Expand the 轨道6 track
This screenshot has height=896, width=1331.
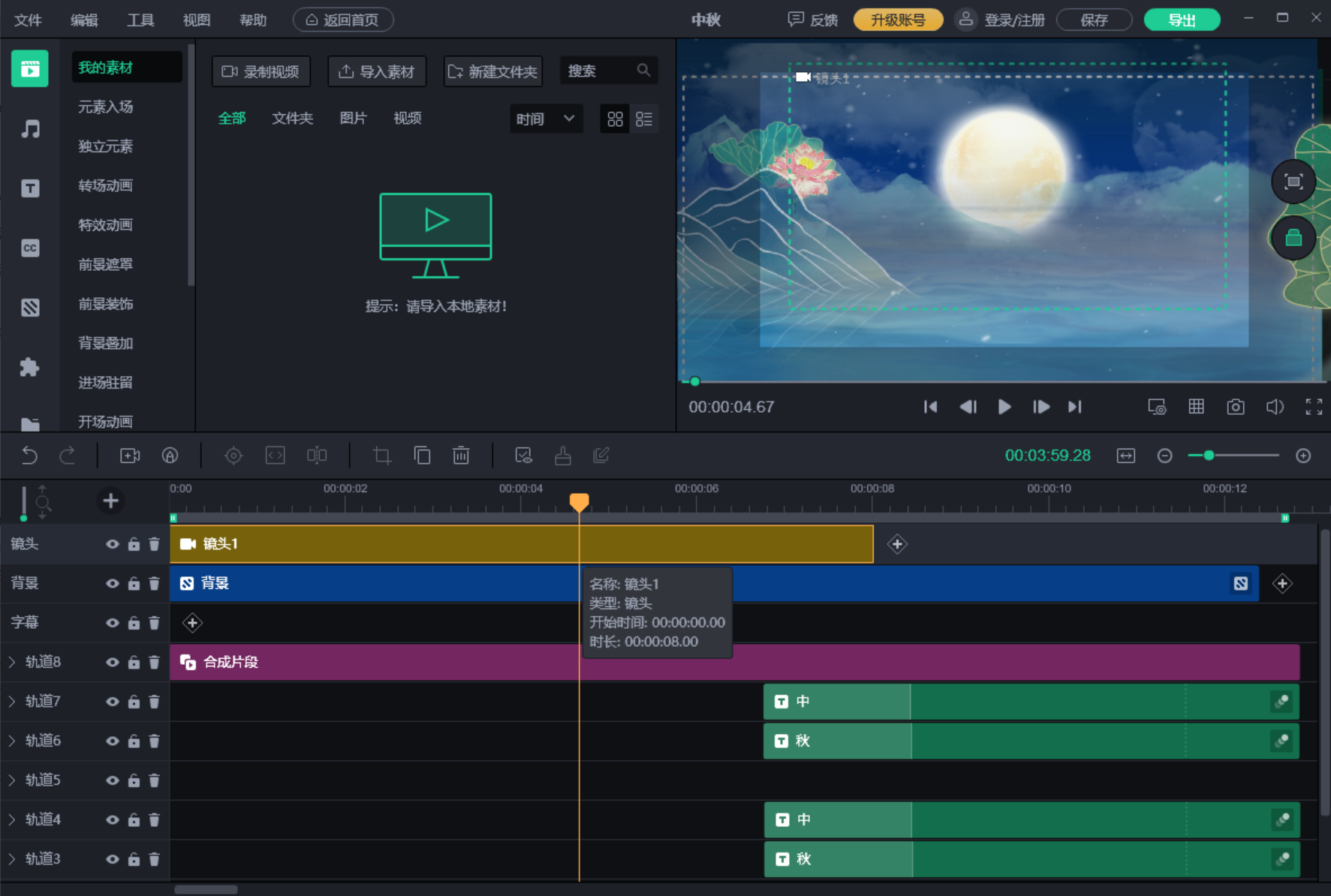(12, 741)
